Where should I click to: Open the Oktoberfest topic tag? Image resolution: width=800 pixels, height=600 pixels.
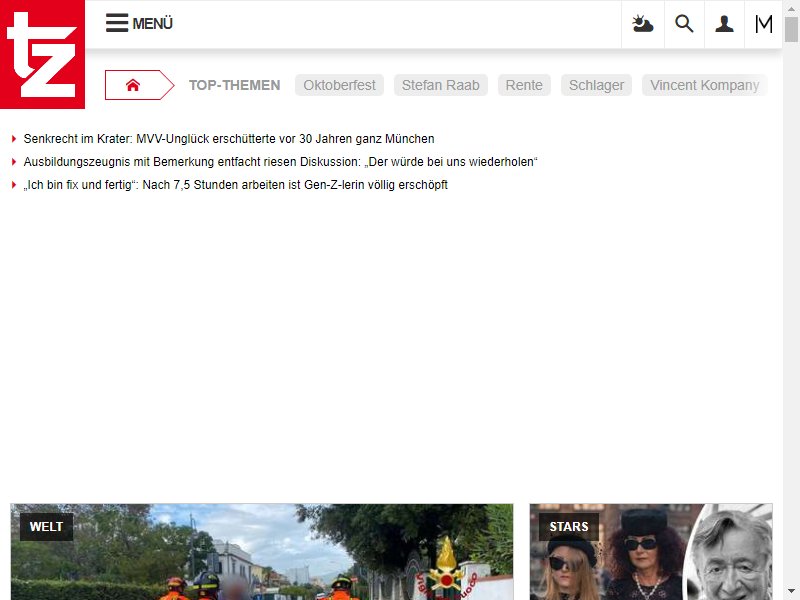(339, 85)
